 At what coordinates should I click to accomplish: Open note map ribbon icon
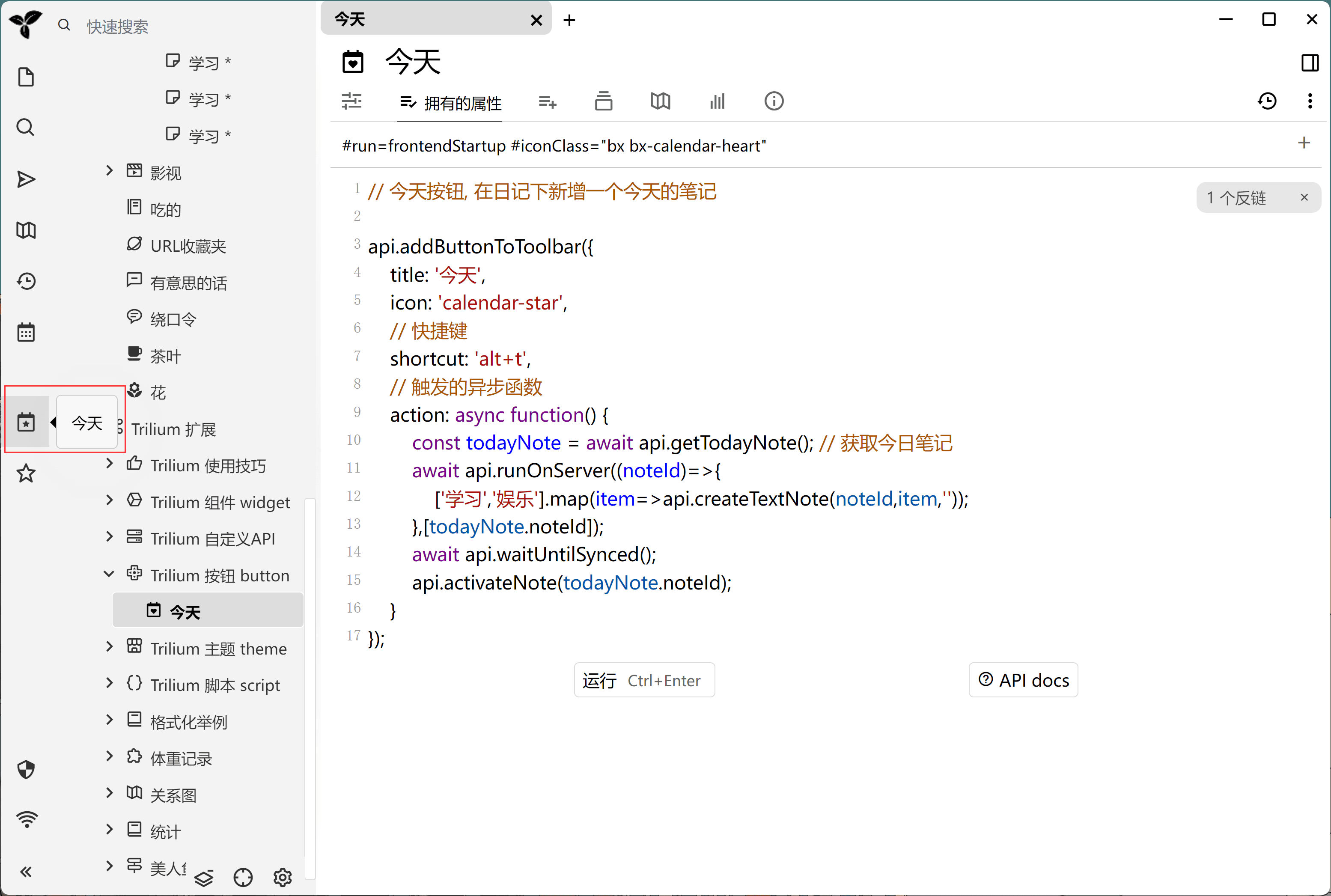660,101
